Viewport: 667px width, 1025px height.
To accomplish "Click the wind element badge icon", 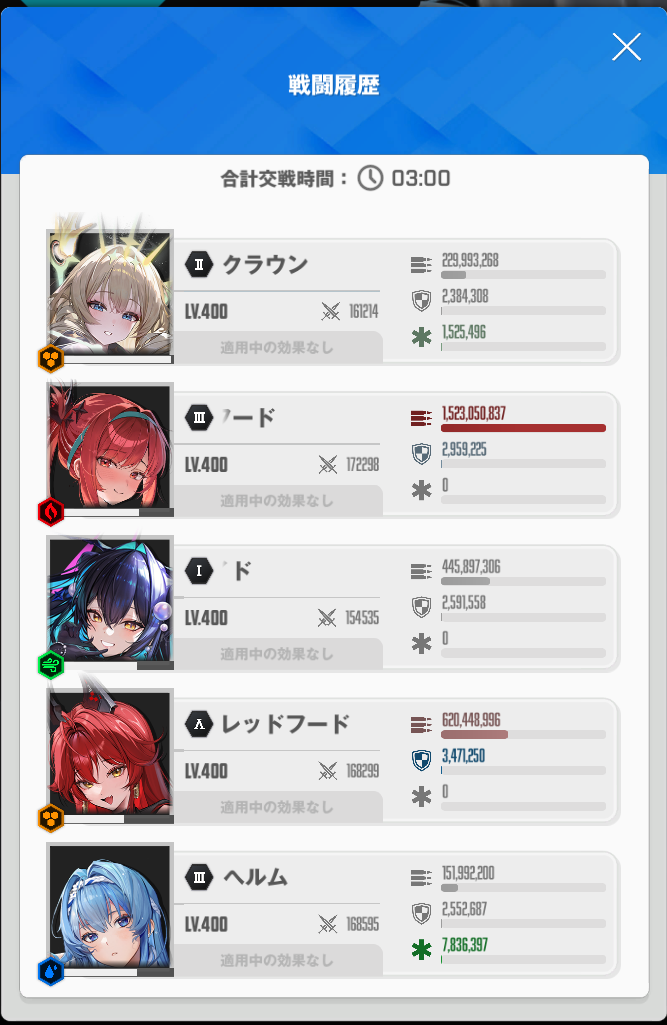I will (x=51, y=665).
